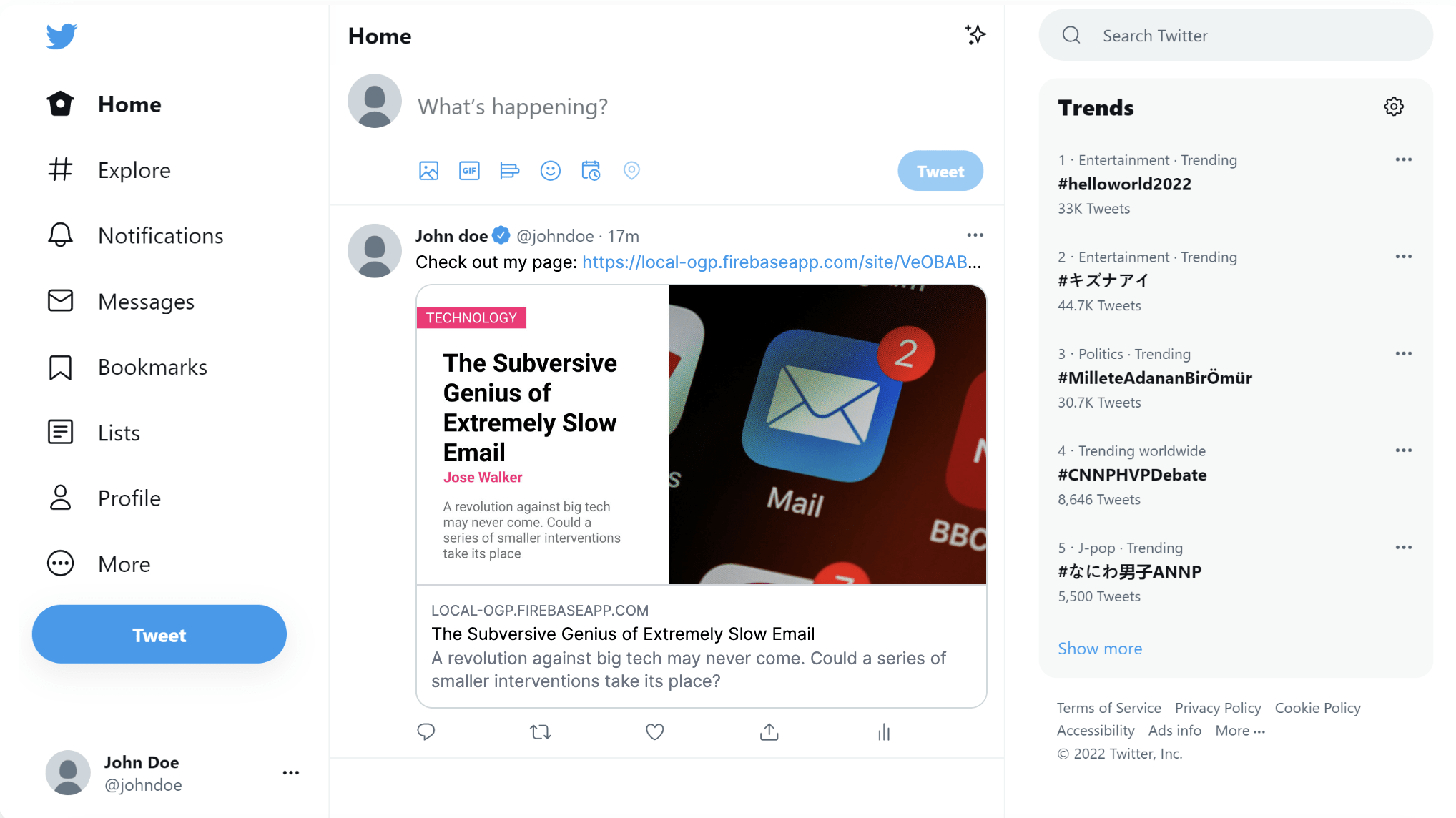Reply to John doe's tweet

pos(426,732)
